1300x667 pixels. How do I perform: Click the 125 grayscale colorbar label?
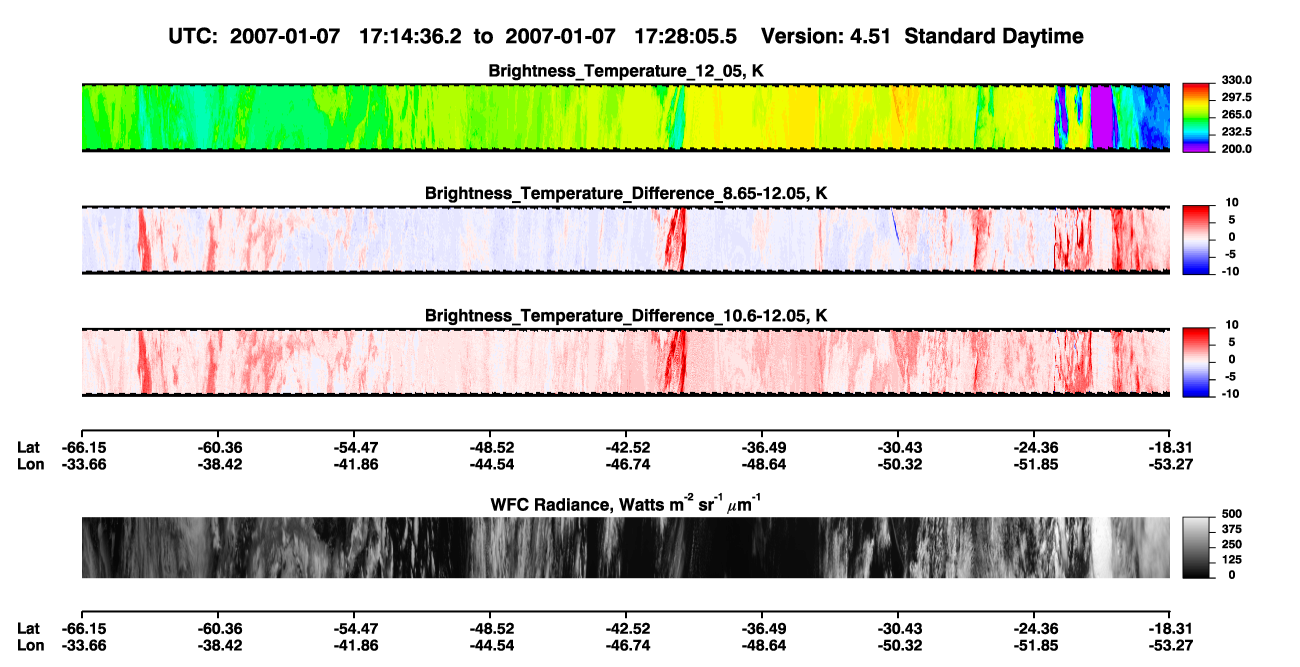1231,559
